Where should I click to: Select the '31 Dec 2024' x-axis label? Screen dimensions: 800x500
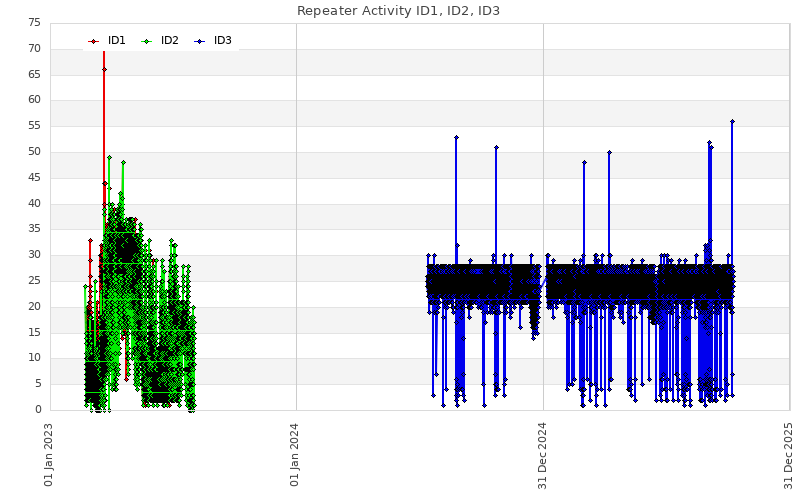coord(543,454)
